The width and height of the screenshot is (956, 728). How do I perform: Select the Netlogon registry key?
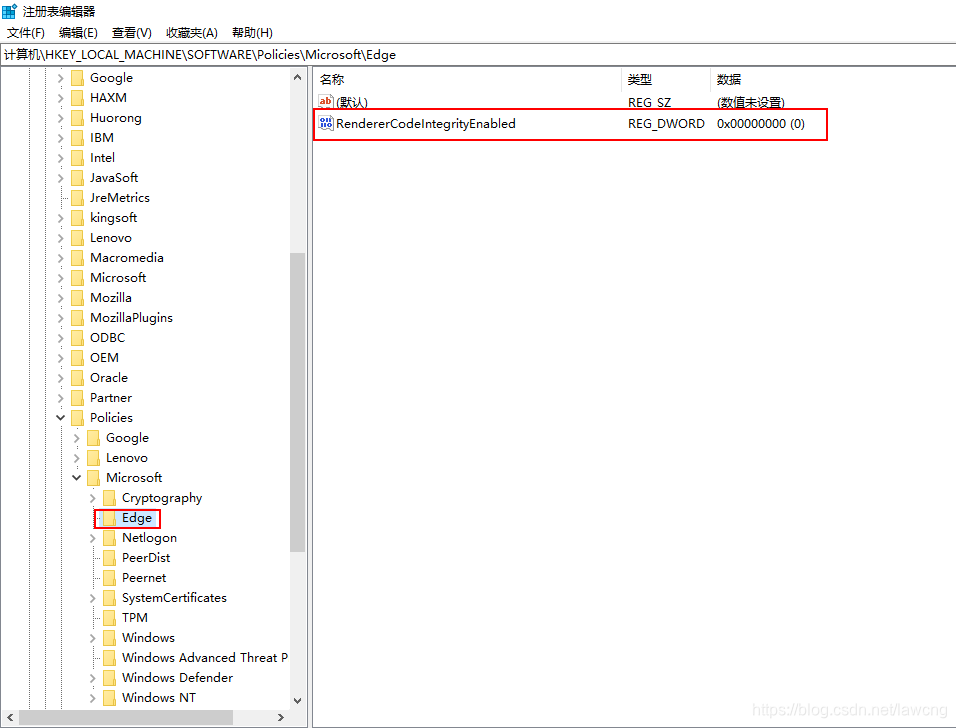pos(149,538)
